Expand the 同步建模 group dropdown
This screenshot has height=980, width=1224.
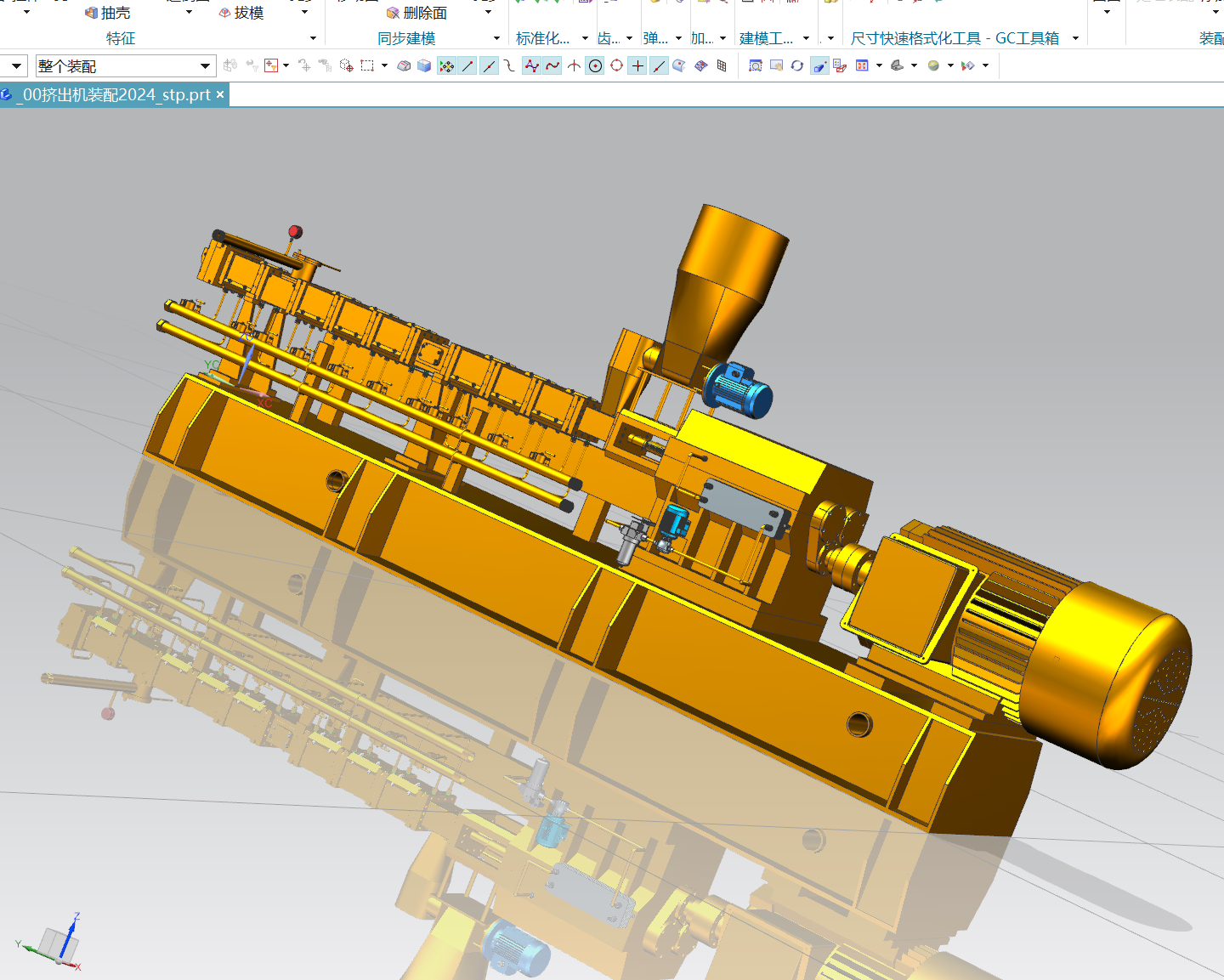point(496,38)
